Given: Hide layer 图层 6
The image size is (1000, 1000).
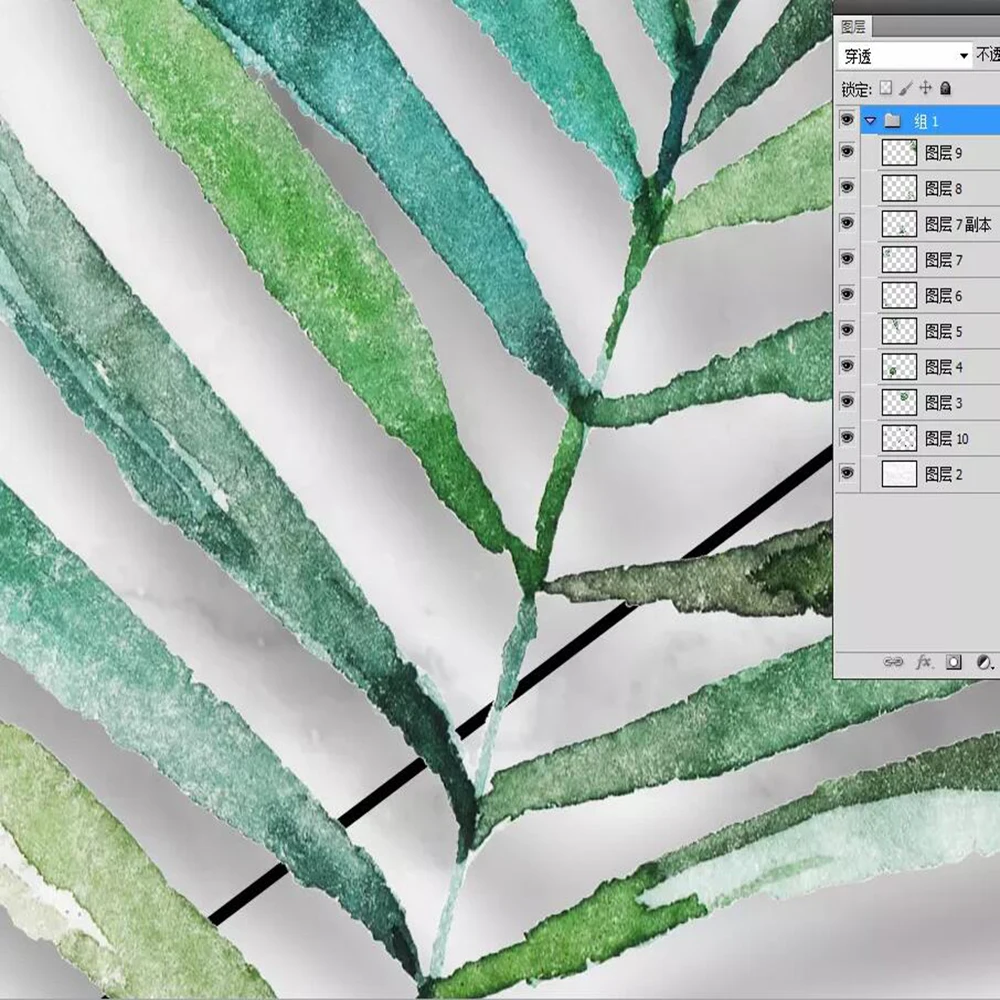Looking at the screenshot, I should pyautogui.click(x=847, y=295).
